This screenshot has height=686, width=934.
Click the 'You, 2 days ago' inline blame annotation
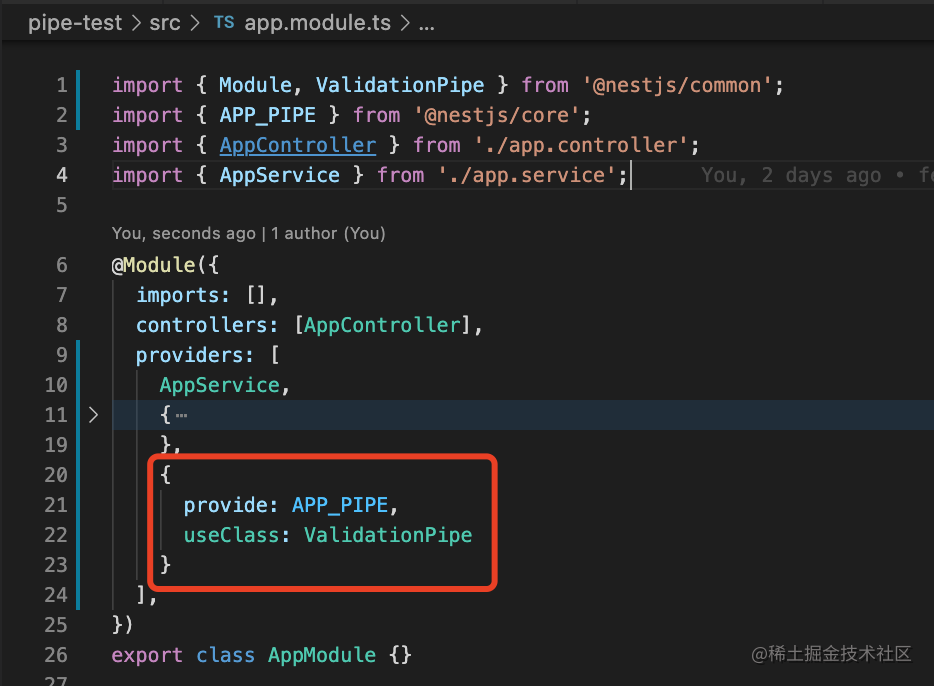790,175
